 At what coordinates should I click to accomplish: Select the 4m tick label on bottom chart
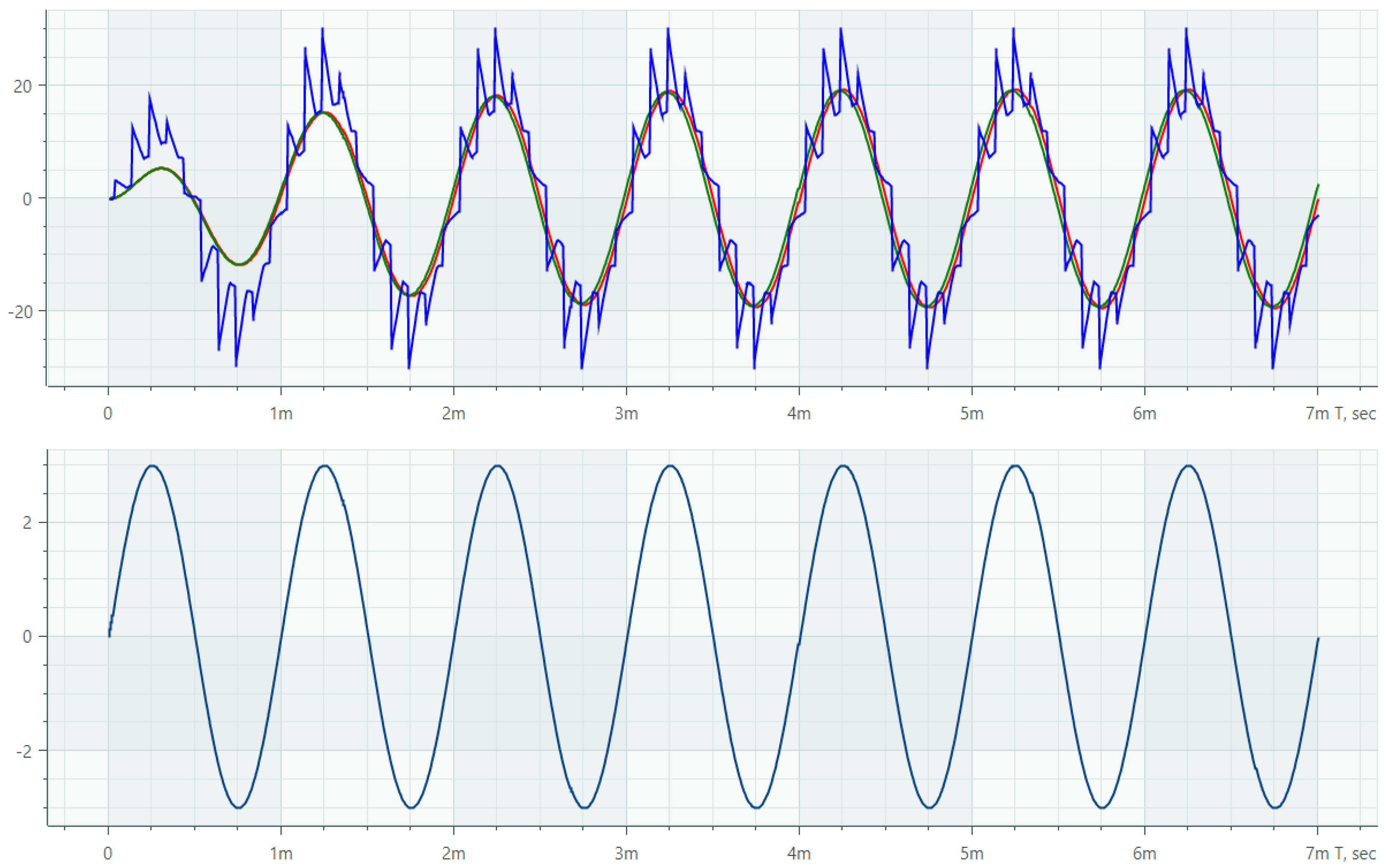click(799, 854)
